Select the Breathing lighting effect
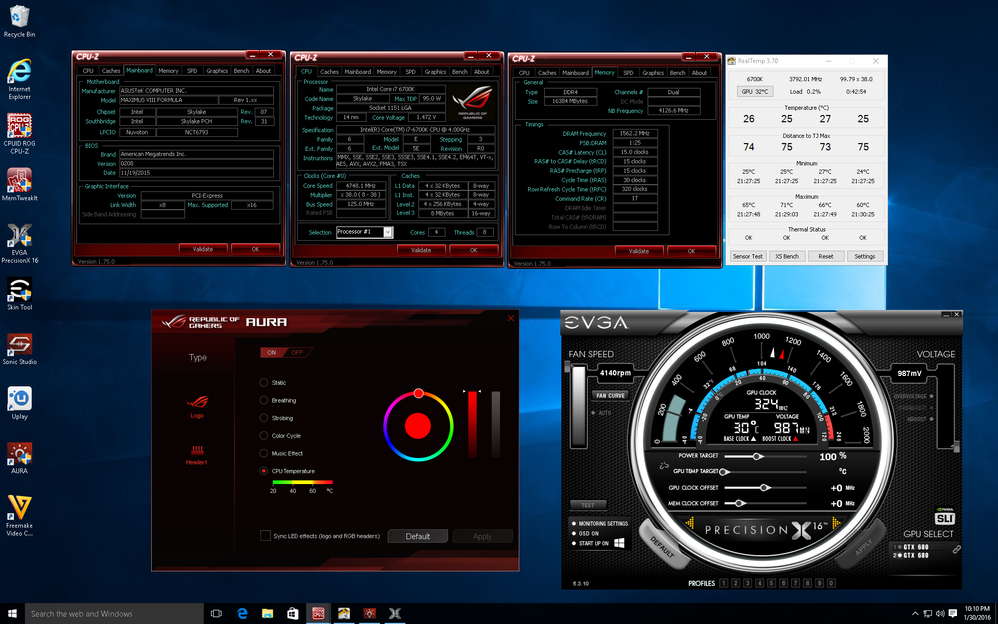 [264, 401]
